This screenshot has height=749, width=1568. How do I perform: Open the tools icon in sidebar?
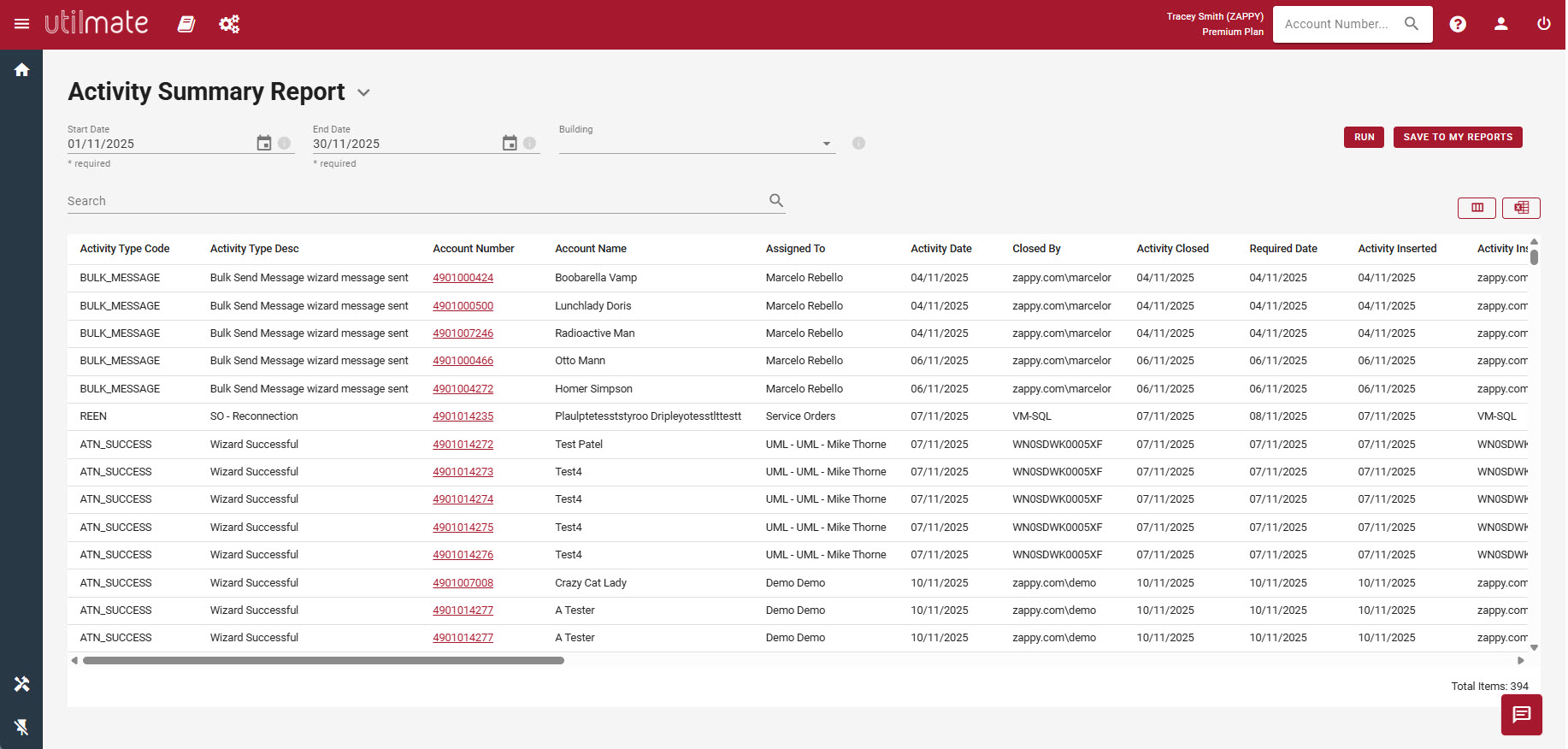(22, 684)
